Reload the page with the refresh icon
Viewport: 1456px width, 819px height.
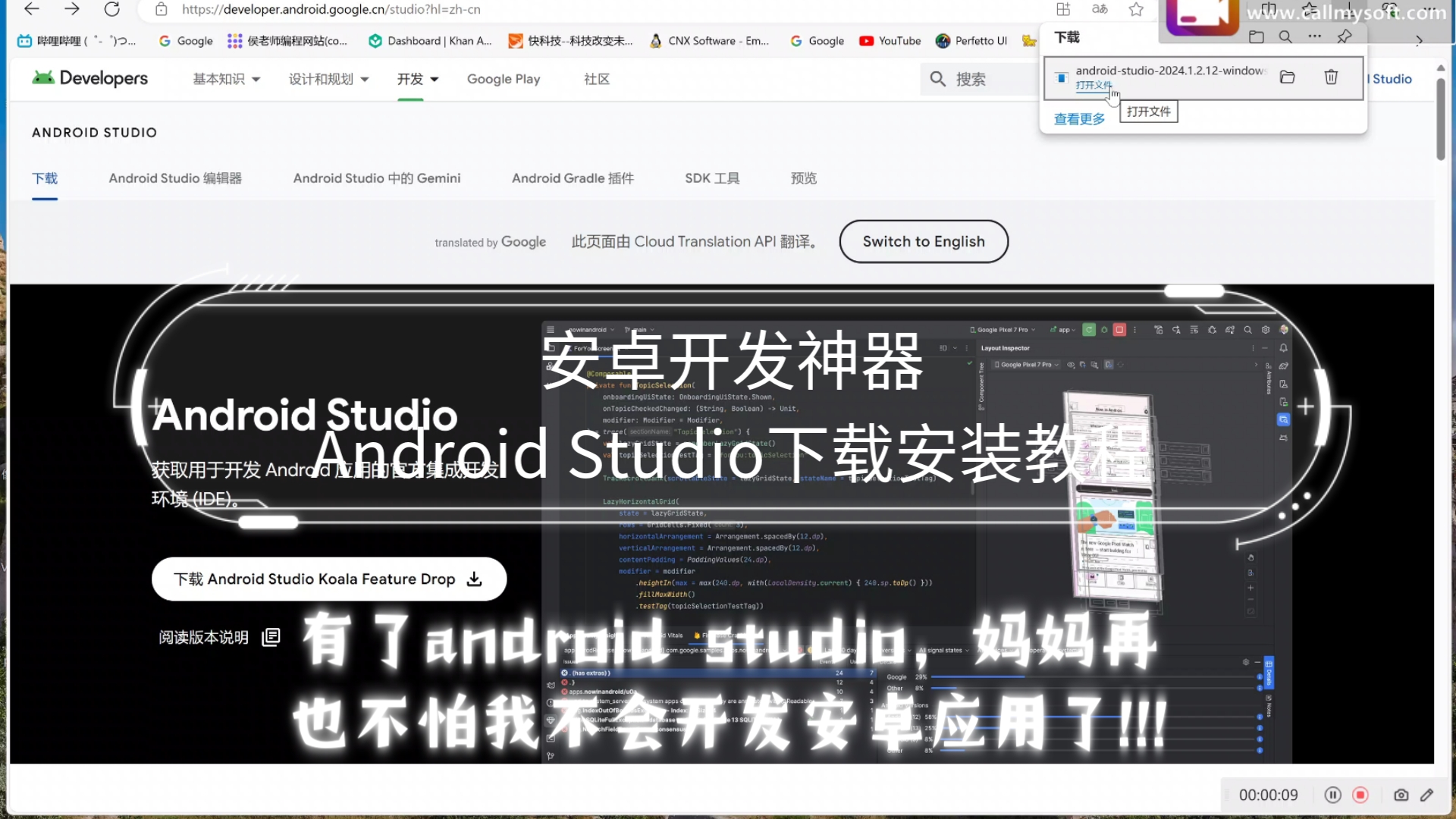112,9
